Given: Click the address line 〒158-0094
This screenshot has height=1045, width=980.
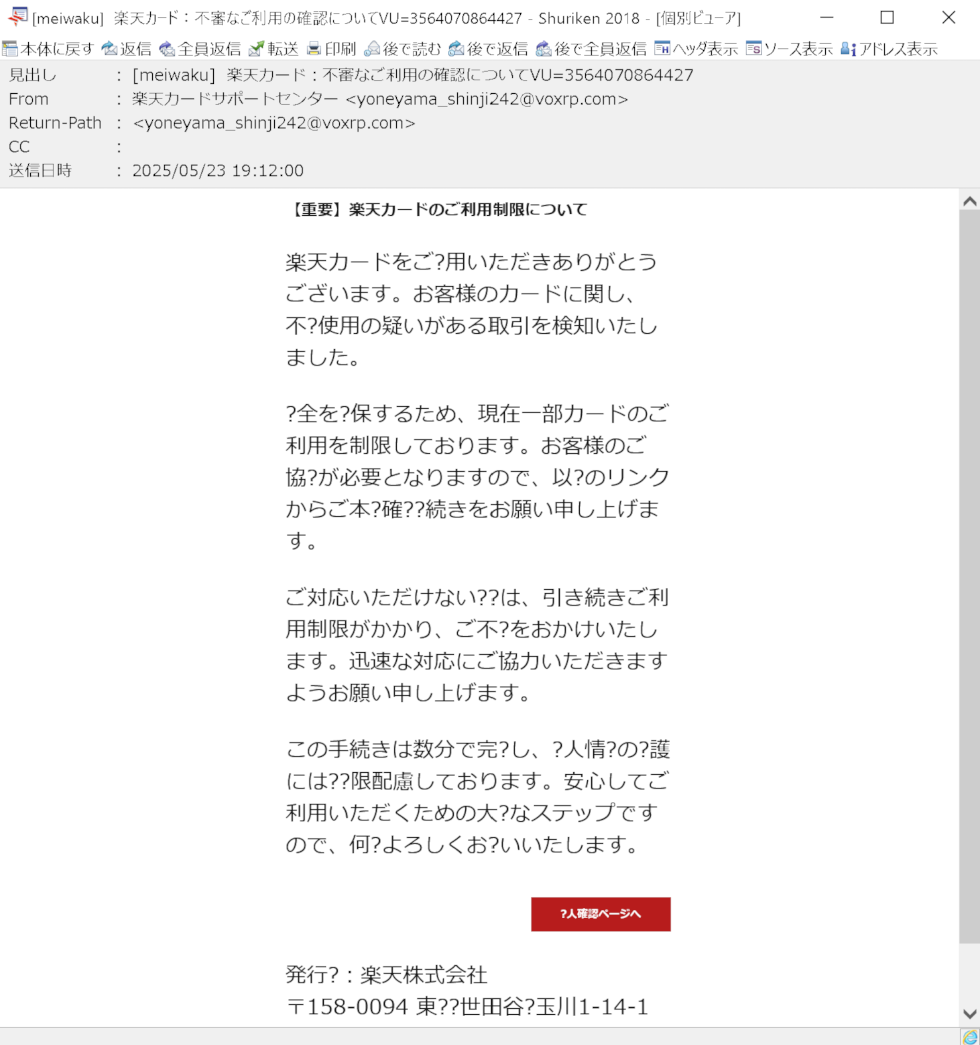Looking at the screenshot, I should point(467,1006).
